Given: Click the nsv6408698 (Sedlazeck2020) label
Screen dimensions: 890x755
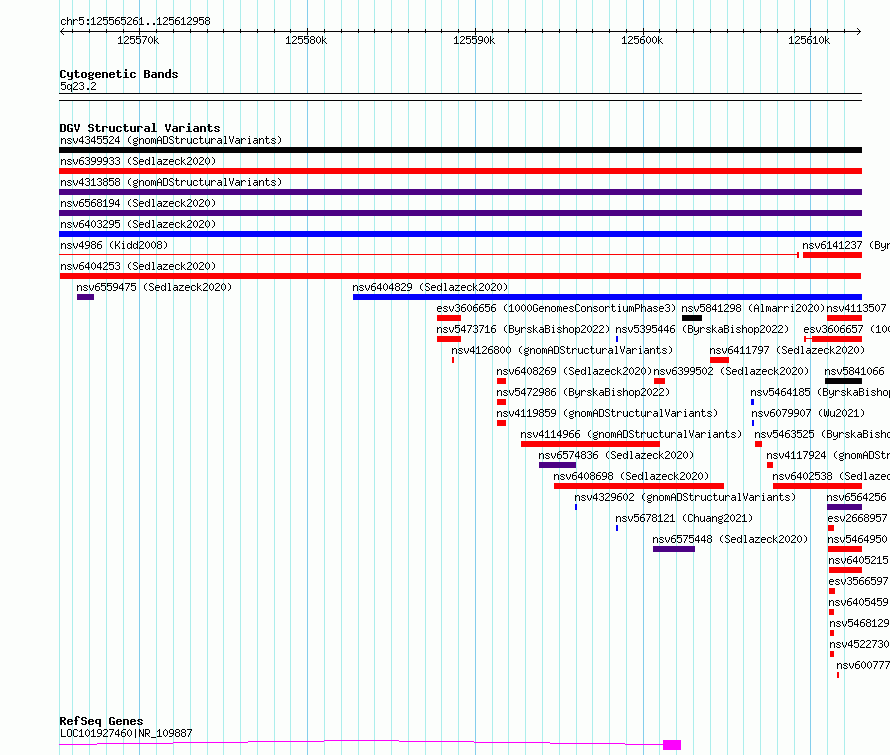Looking at the screenshot, I should click(631, 476).
